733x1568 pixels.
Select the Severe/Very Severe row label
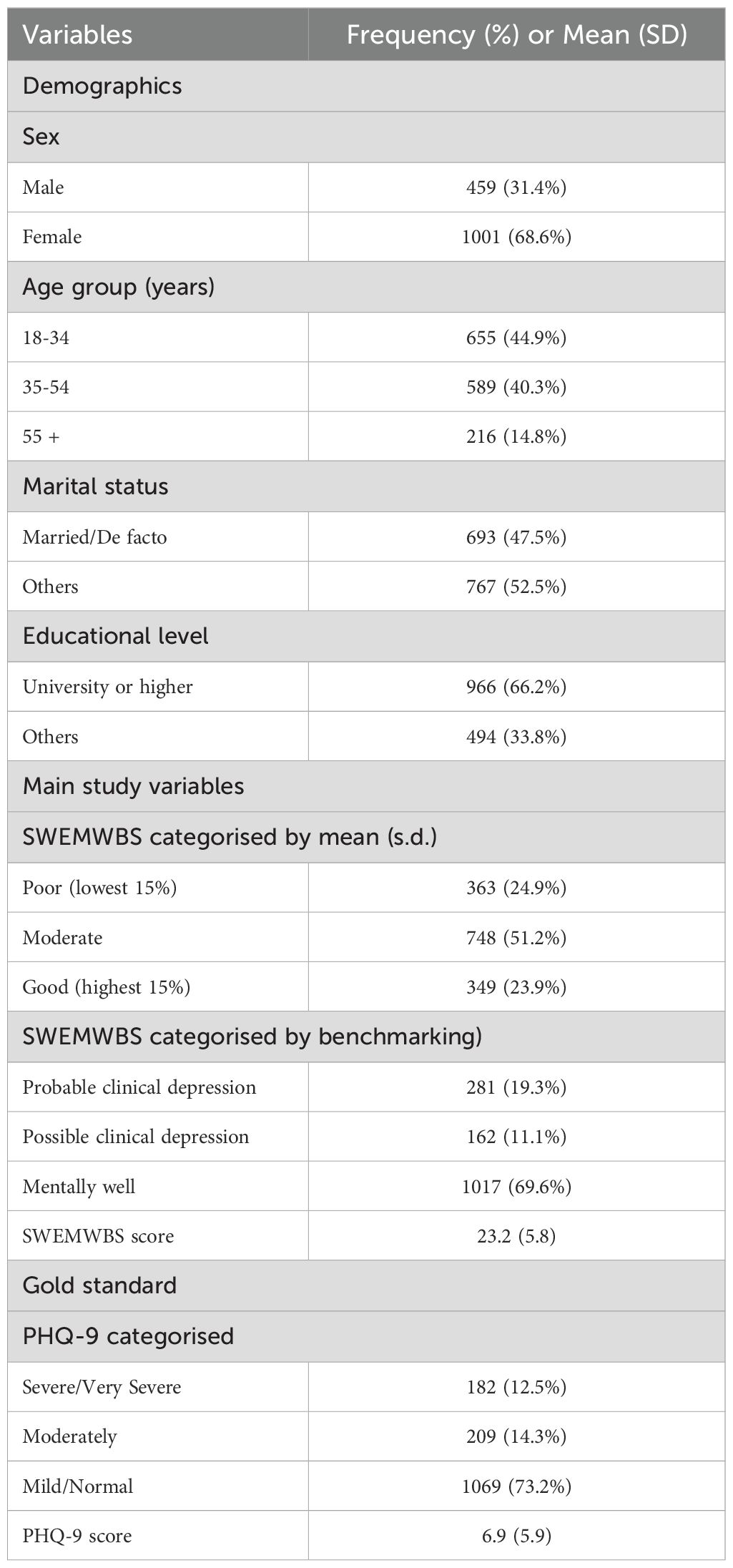(x=102, y=1387)
